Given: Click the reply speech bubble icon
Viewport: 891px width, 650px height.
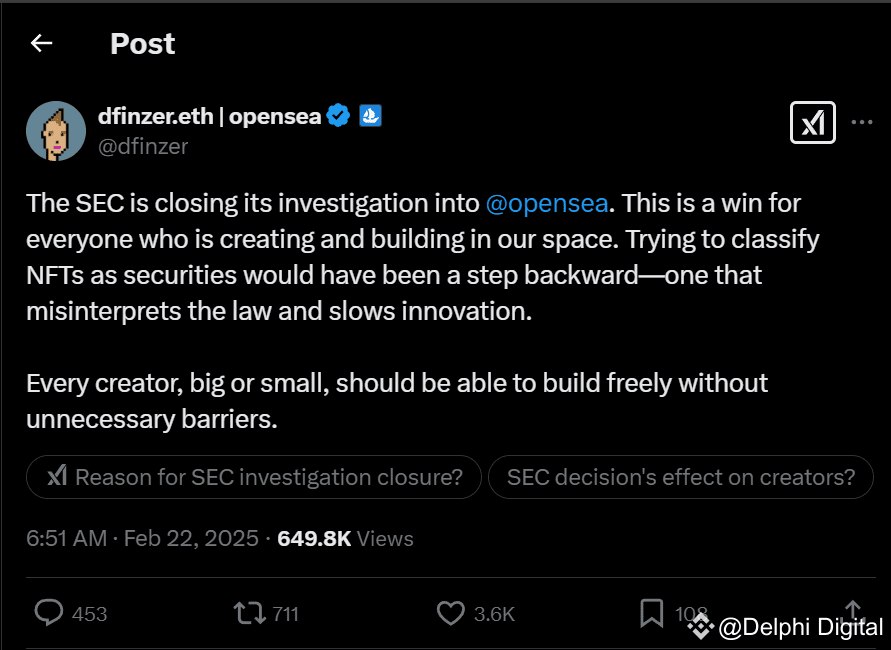Looking at the screenshot, I should click(x=49, y=612).
